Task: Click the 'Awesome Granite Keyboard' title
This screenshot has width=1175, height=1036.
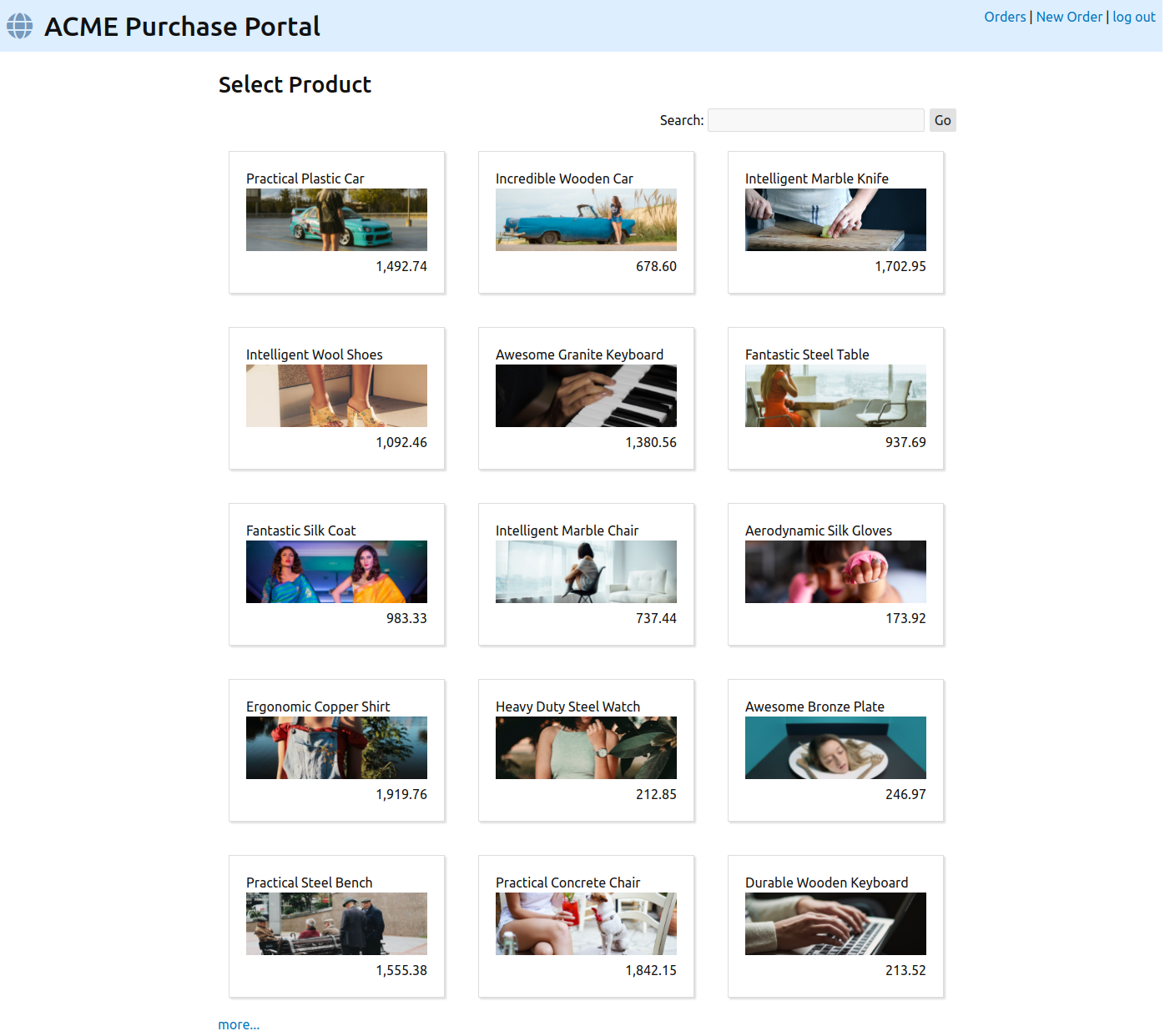Action: click(x=579, y=355)
